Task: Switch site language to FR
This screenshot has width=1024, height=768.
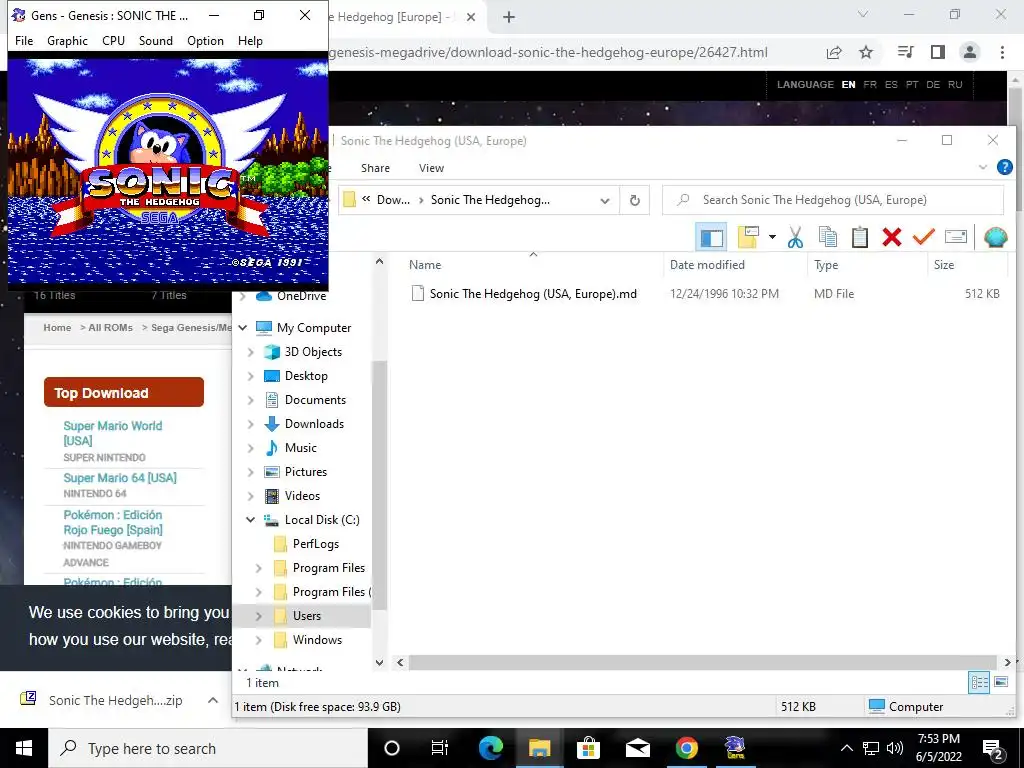Action: tap(870, 84)
